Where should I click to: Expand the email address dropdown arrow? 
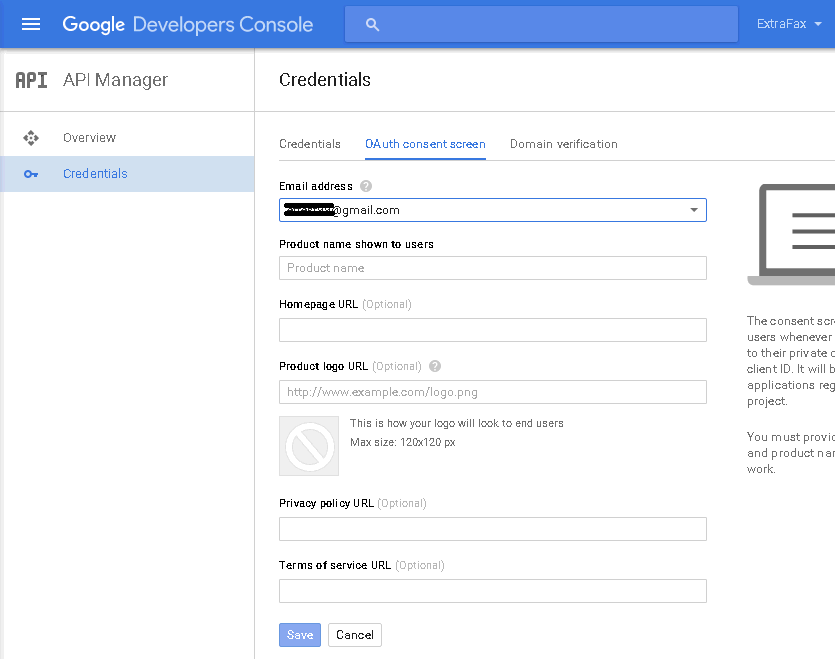[x=694, y=210]
